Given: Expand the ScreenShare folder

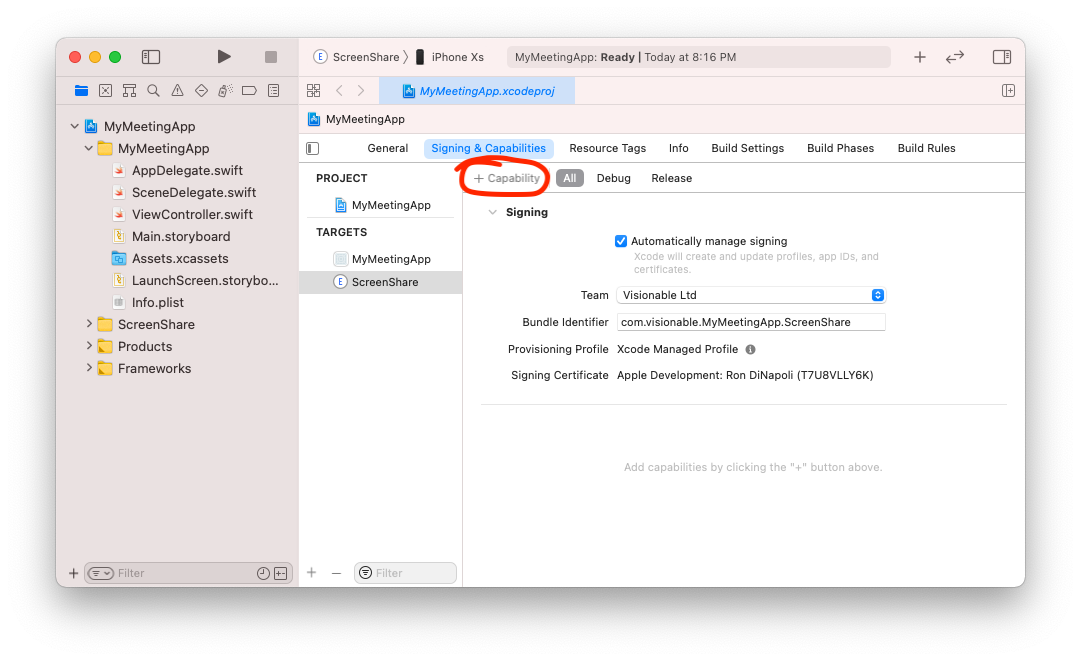Looking at the screenshot, I should coord(88,323).
